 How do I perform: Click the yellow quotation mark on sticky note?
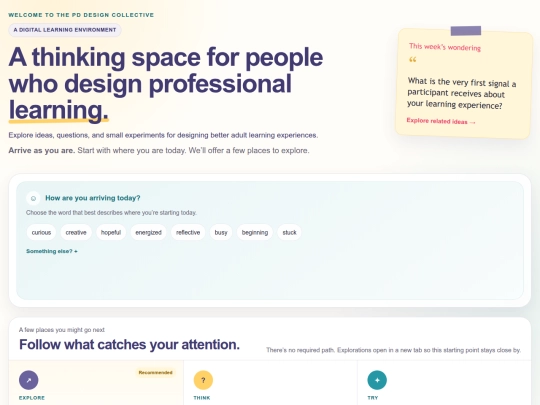point(412,60)
